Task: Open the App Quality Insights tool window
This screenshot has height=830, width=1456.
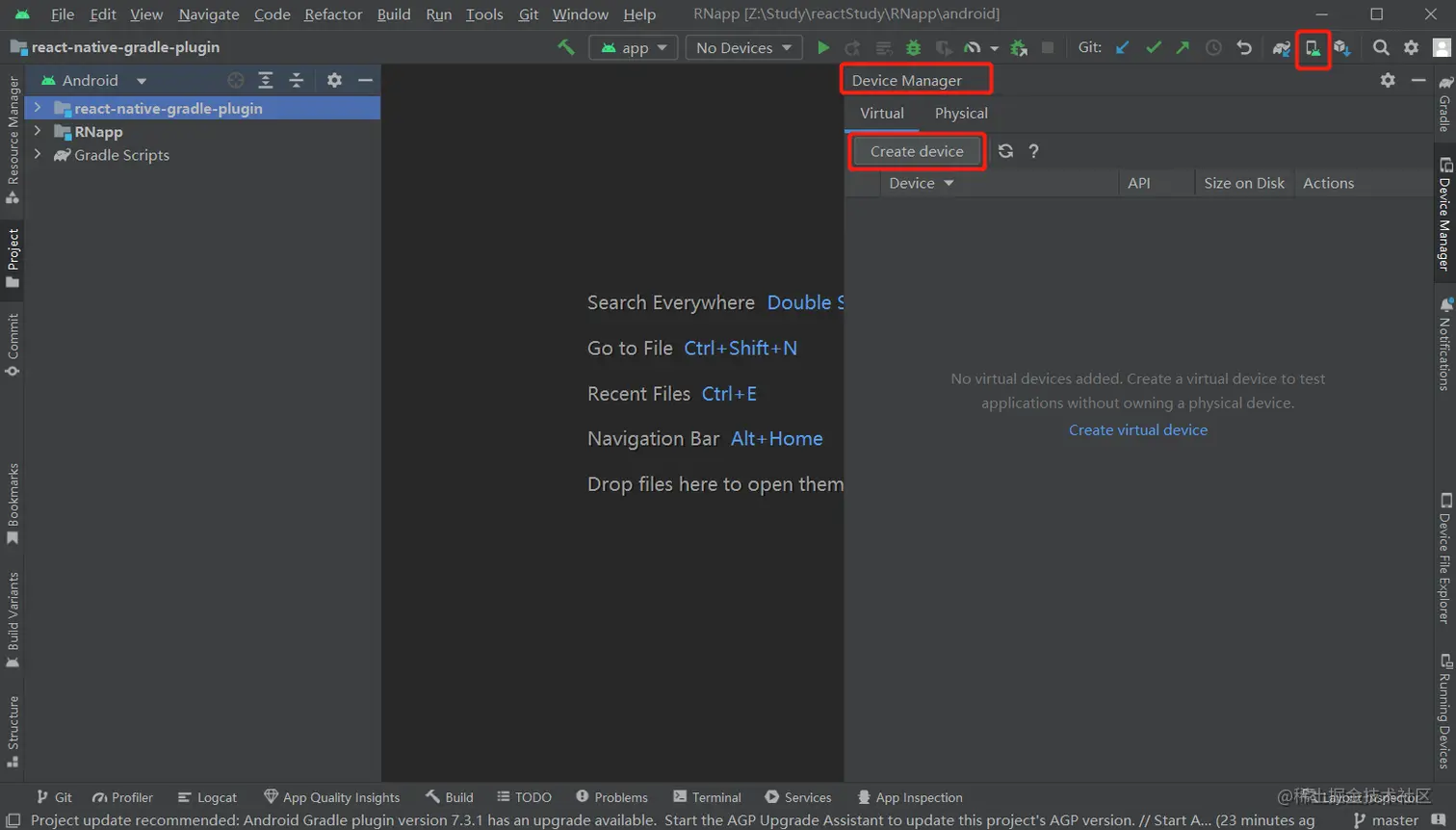Action: point(331,797)
